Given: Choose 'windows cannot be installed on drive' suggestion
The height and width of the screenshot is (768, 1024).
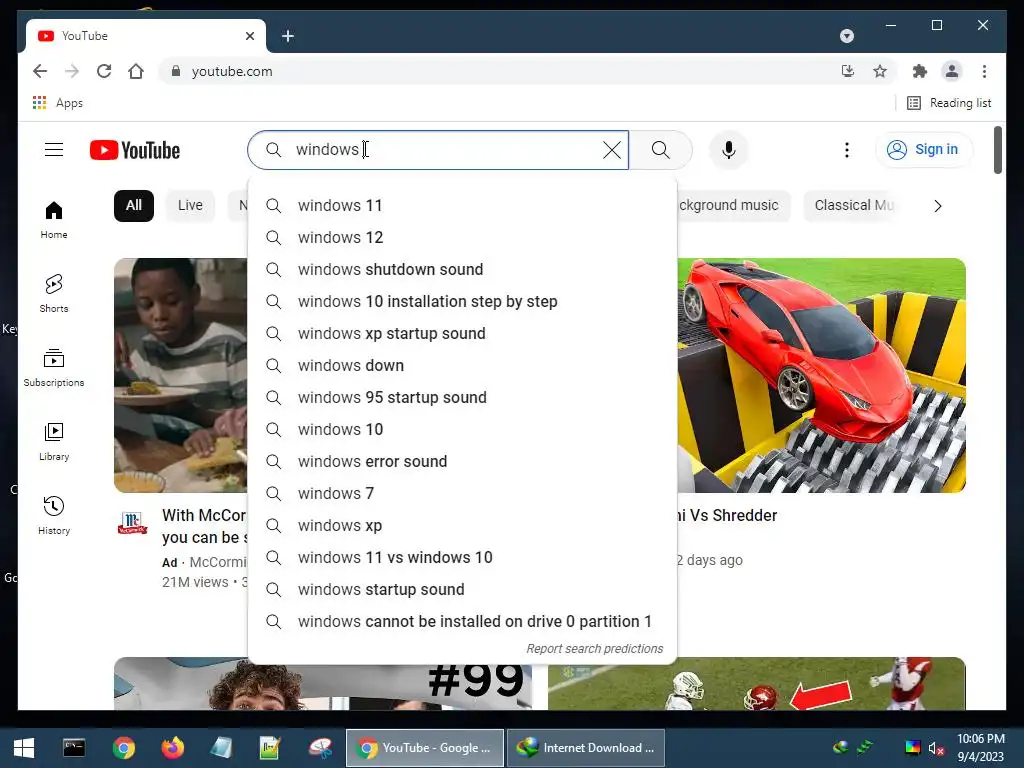Looking at the screenshot, I should 462,622.
